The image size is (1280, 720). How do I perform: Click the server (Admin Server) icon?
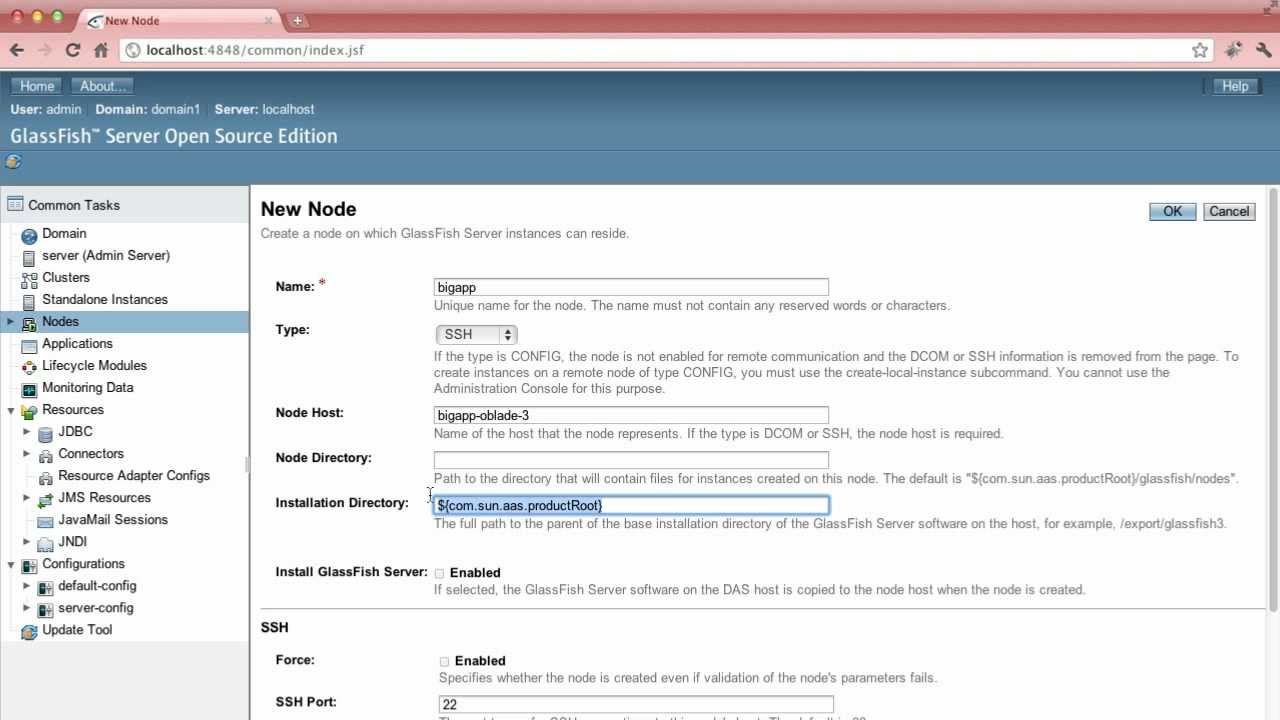[29, 256]
